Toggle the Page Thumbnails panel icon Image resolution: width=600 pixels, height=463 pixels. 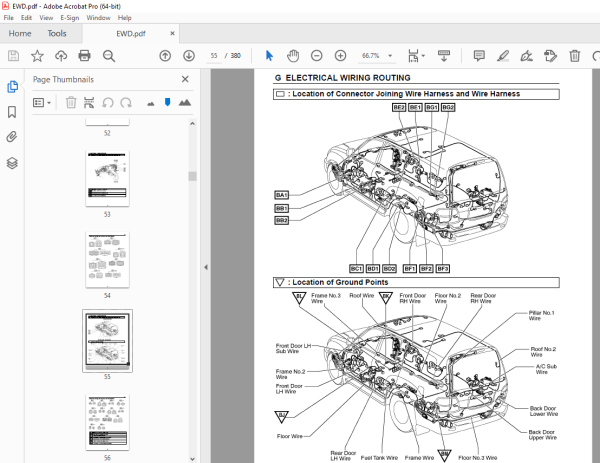12,87
